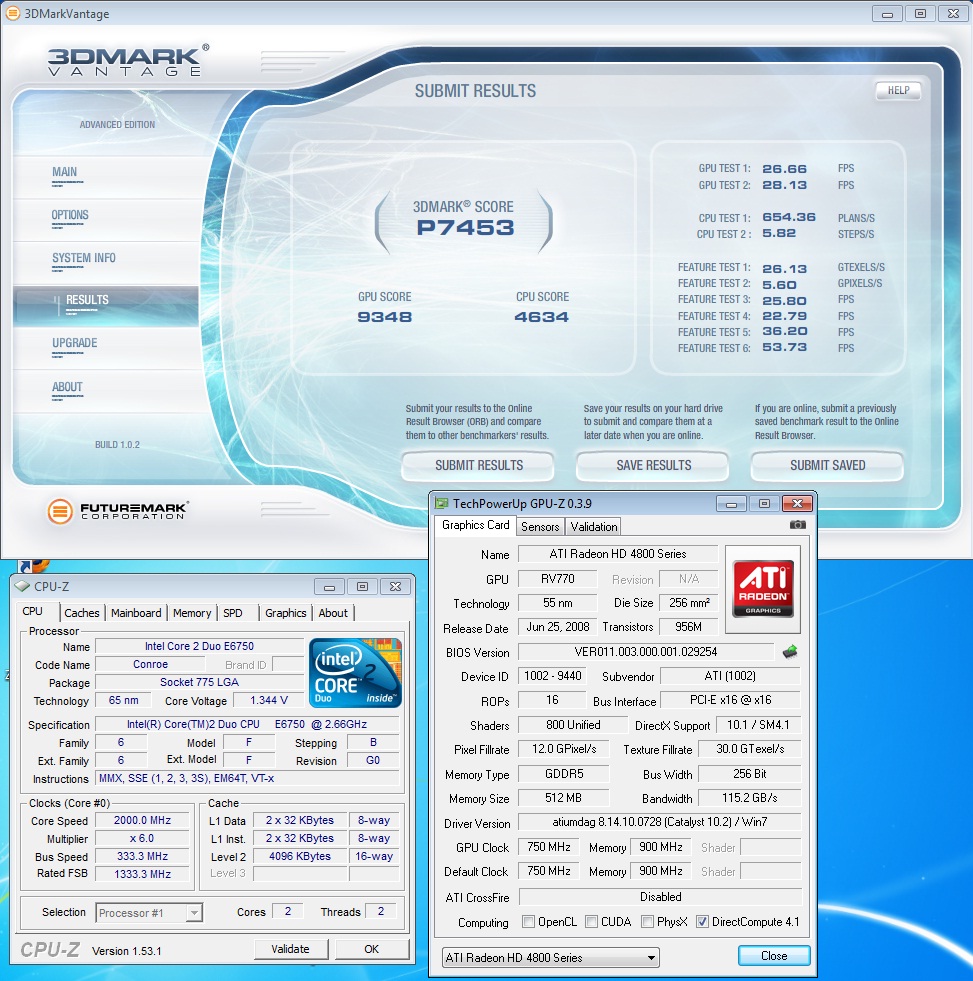Screen dimensions: 973x981
Task: Open the SPD tab in CPU-Z
Action: pyautogui.click(x=233, y=613)
